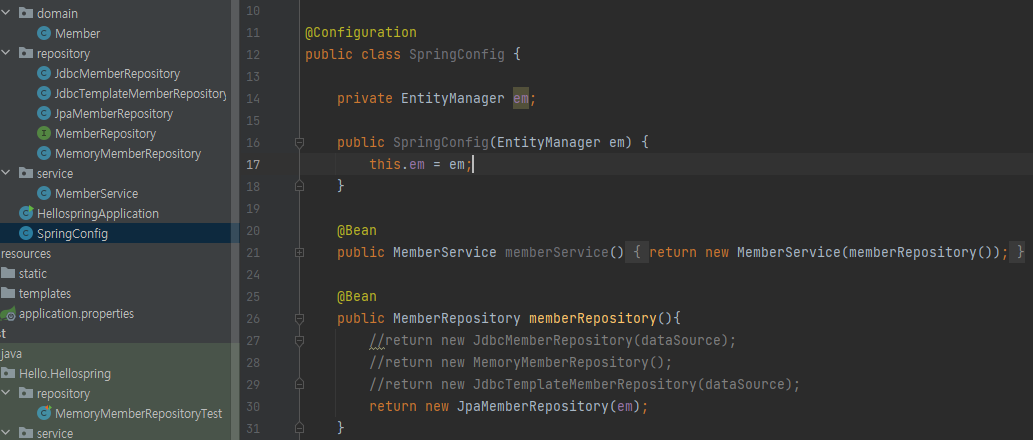Click the fold end marker on line 31
1033x440 pixels.
pyautogui.click(x=299, y=428)
